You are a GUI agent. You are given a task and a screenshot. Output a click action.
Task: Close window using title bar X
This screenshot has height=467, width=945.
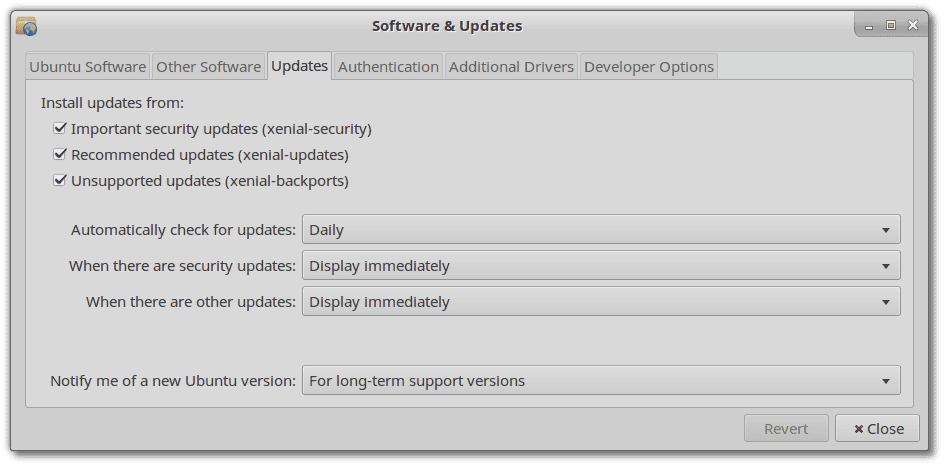pyautogui.click(x=912, y=25)
